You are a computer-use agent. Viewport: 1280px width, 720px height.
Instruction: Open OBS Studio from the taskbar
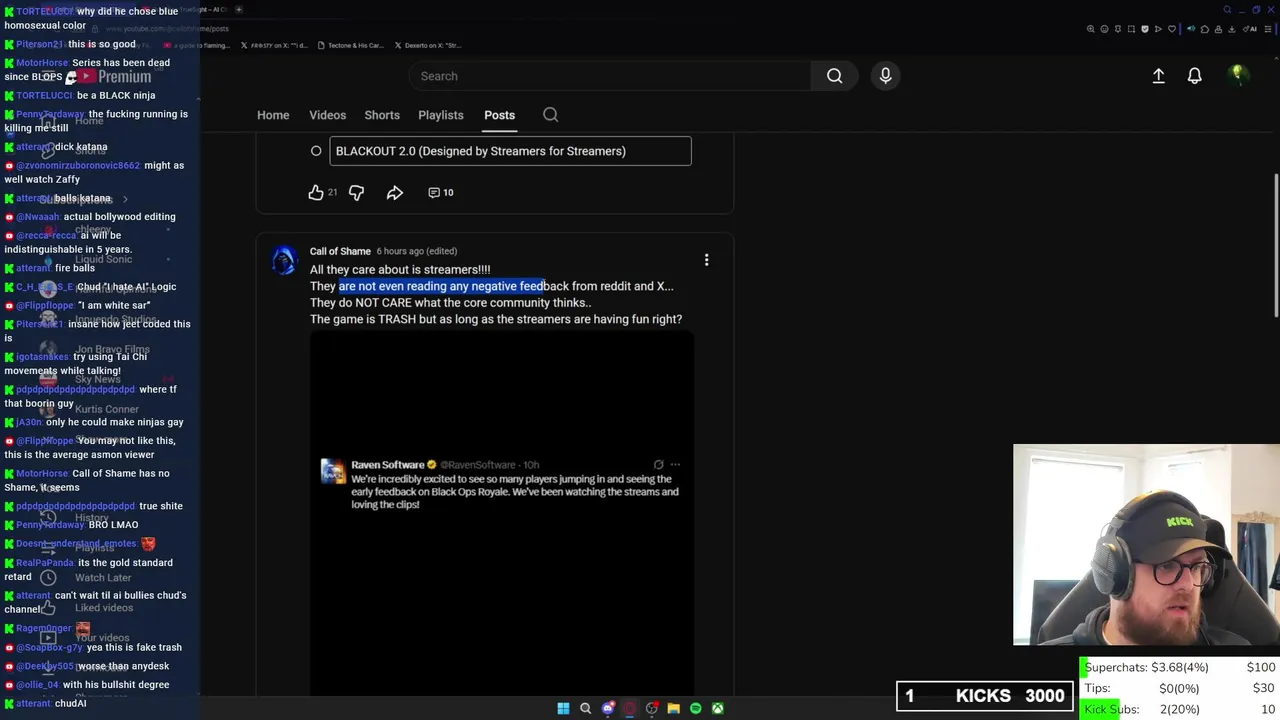pos(652,708)
